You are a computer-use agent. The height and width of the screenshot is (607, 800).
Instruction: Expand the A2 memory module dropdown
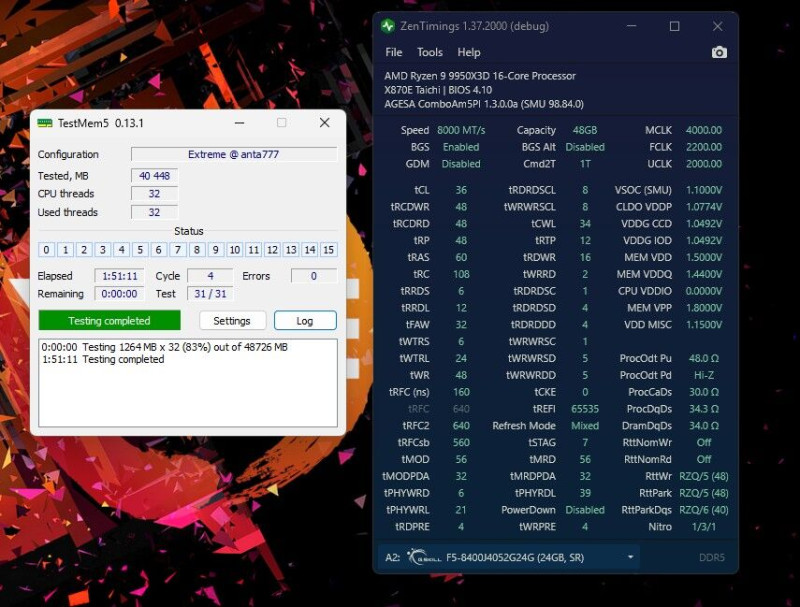click(x=631, y=557)
